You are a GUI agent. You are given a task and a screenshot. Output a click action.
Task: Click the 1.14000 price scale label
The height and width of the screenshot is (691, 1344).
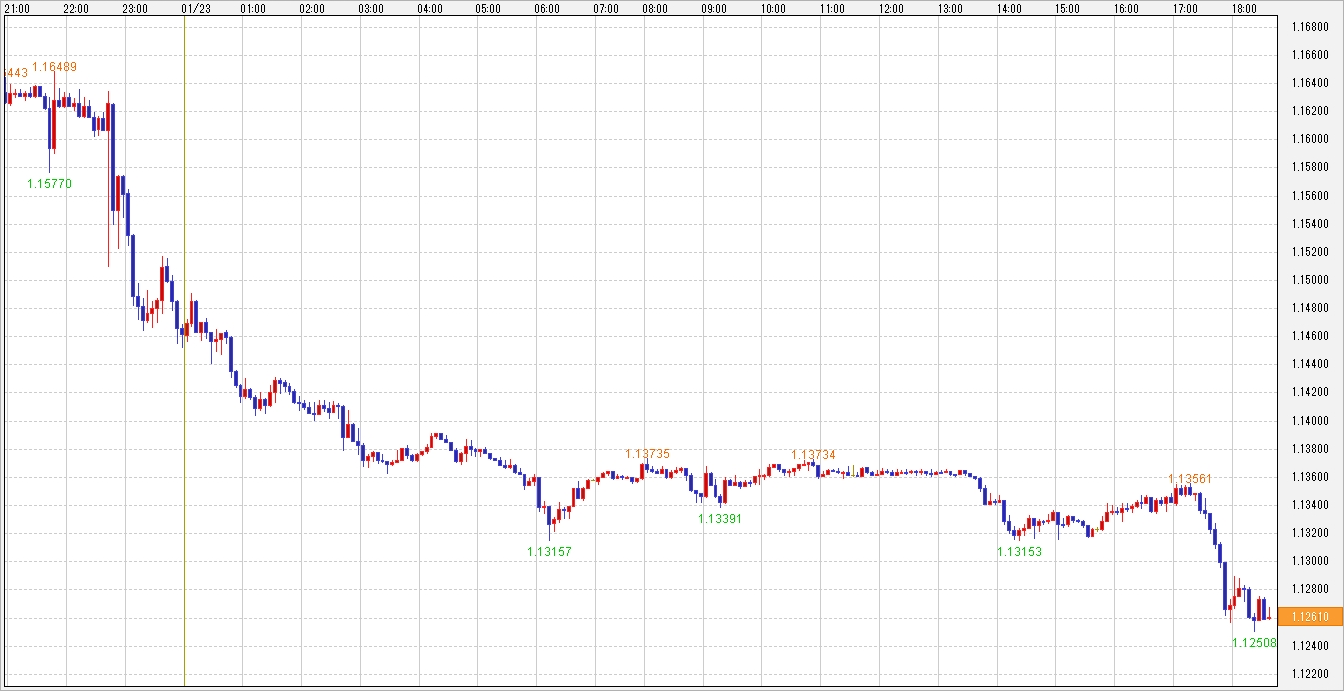[1309, 421]
